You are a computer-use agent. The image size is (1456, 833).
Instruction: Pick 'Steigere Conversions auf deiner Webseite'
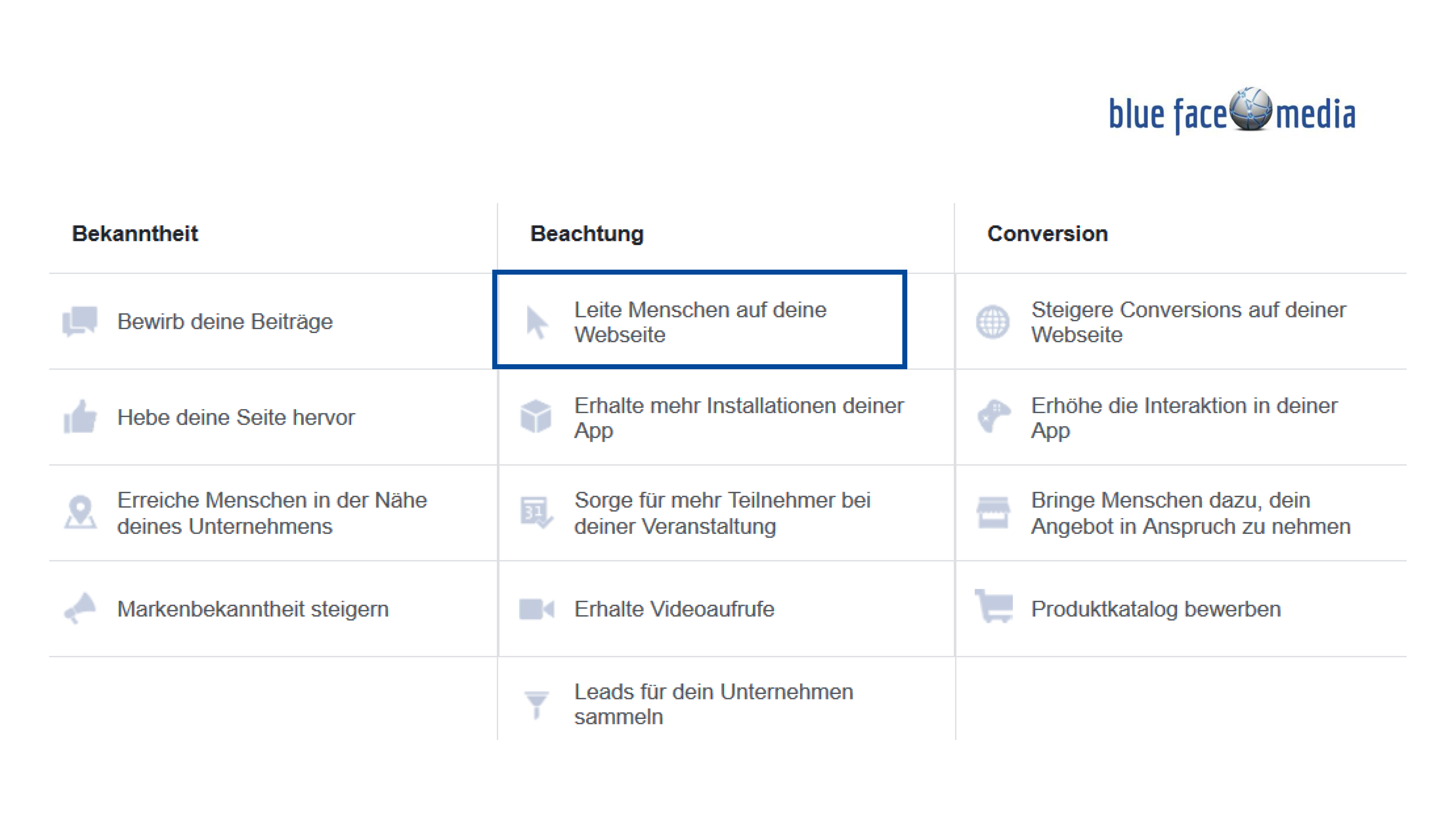click(1188, 322)
